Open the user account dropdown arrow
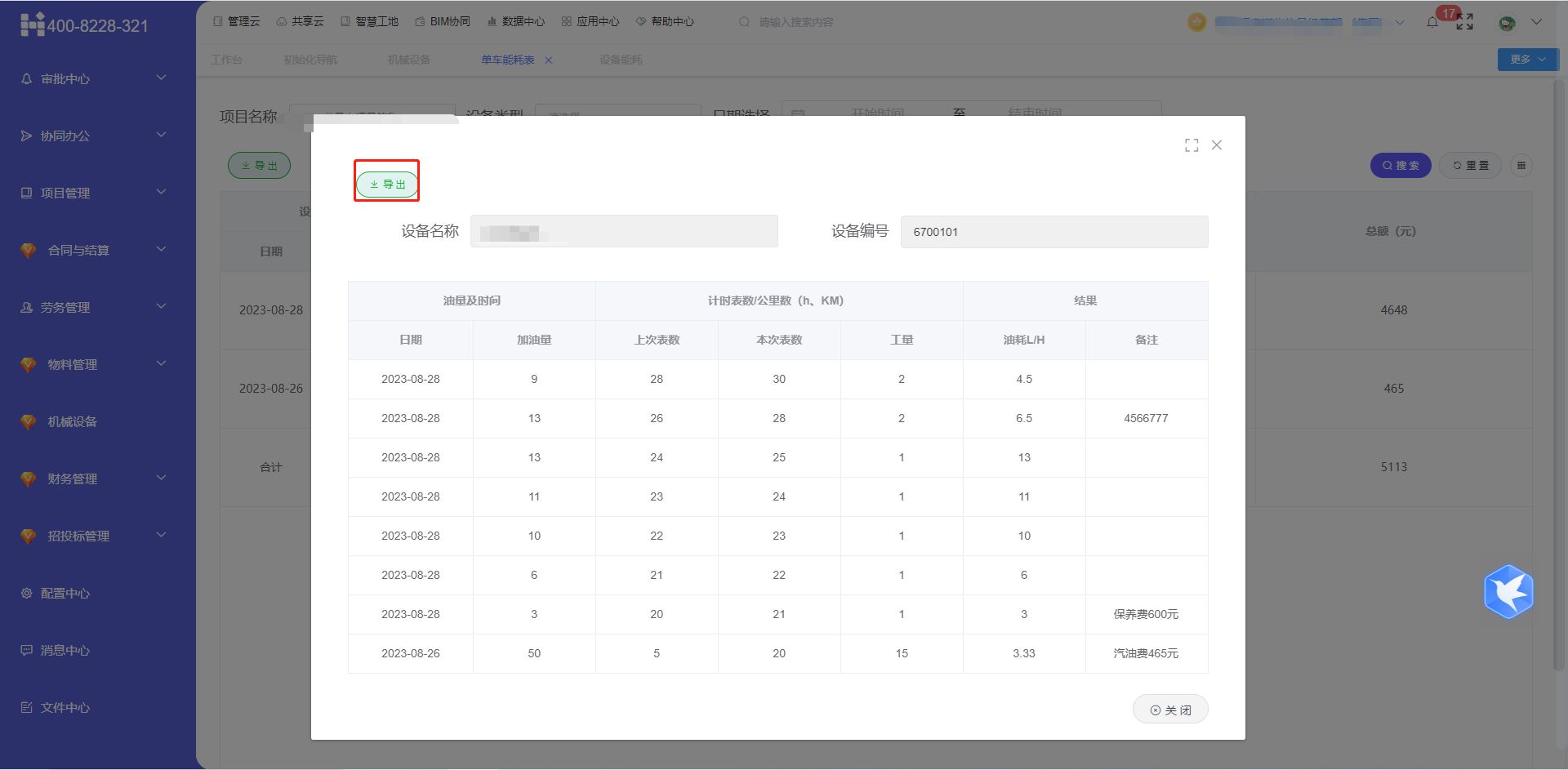Image resolution: width=1568 pixels, height=770 pixels. tap(1537, 22)
